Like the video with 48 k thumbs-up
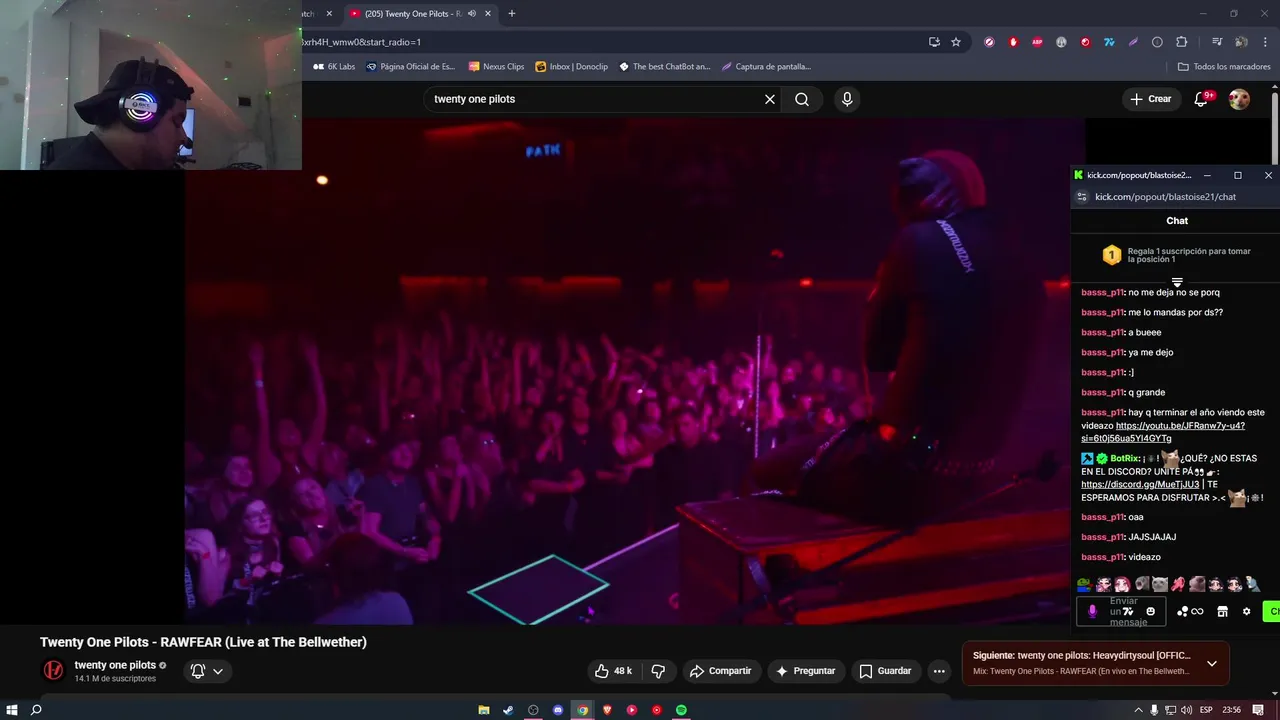This screenshot has width=1280, height=720. 614,671
